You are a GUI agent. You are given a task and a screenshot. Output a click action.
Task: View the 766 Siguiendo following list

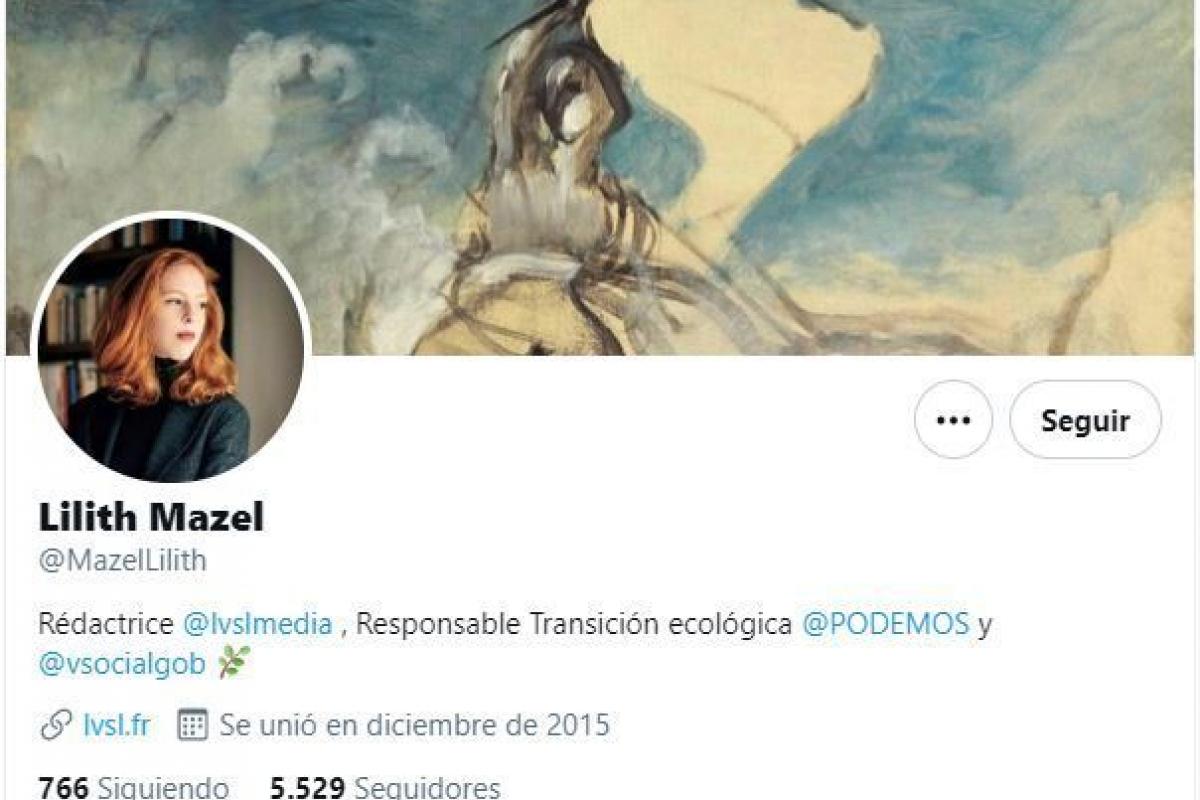133,788
